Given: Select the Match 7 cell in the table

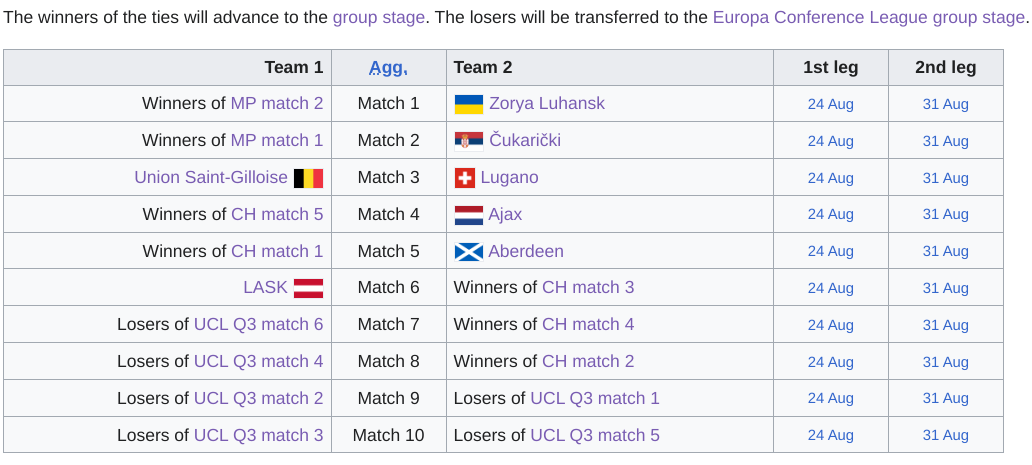Looking at the screenshot, I should 388,324.
